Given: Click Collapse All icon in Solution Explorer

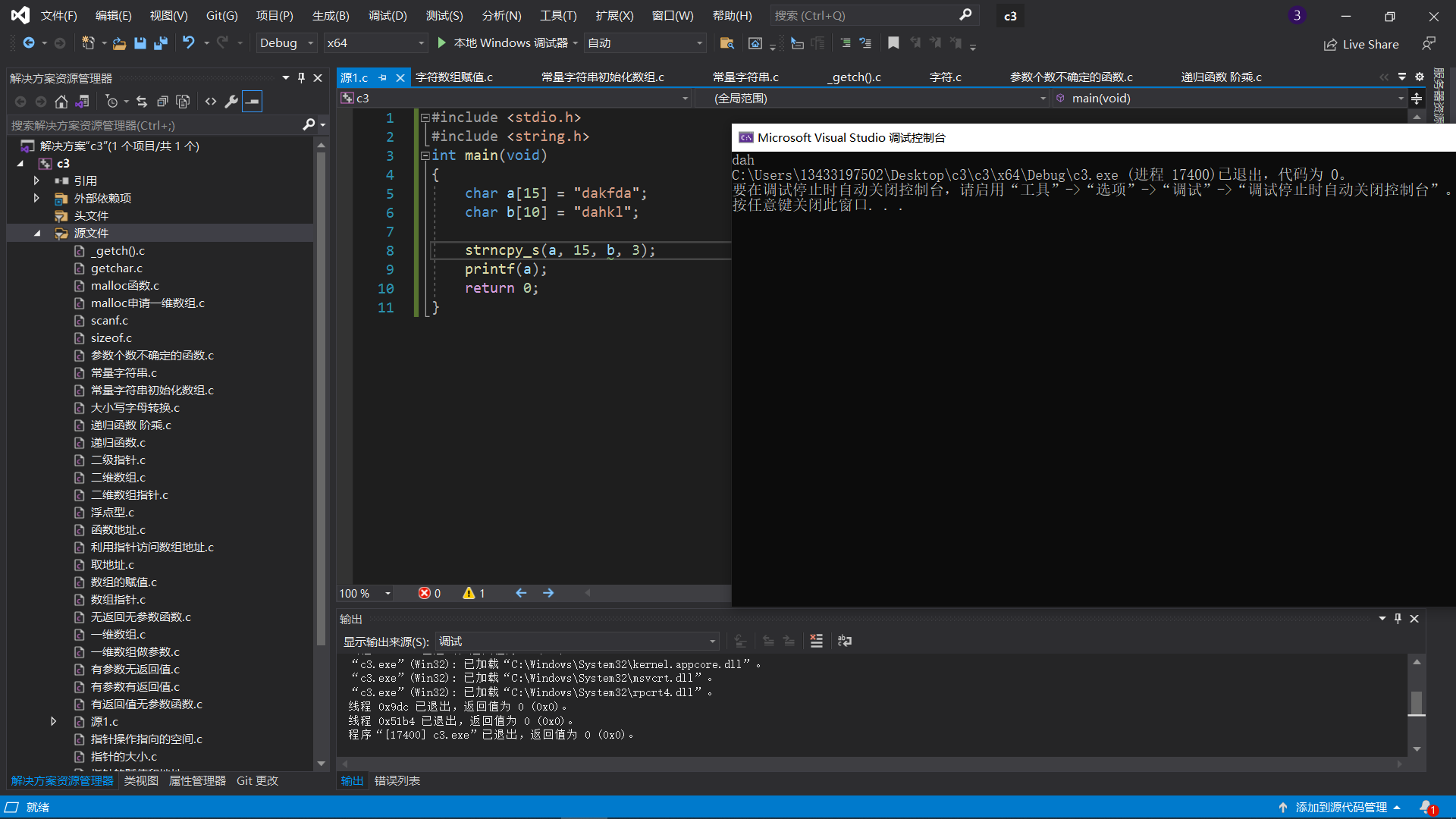Looking at the screenshot, I should (x=162, y=102).
